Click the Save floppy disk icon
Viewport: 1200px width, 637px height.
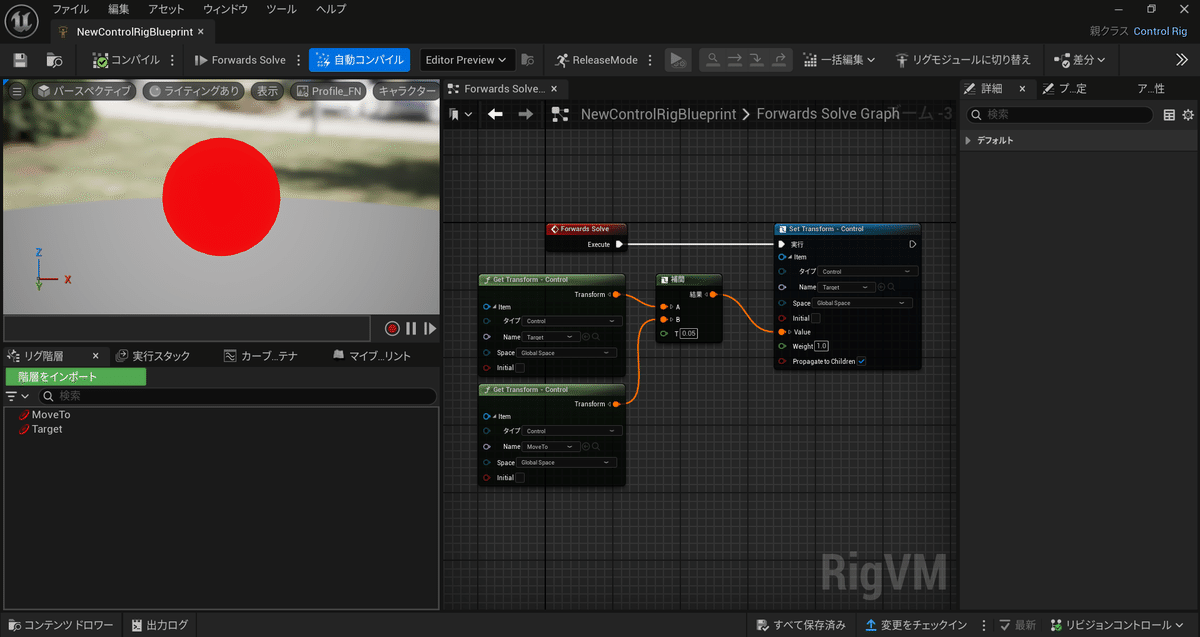point(21,60)
